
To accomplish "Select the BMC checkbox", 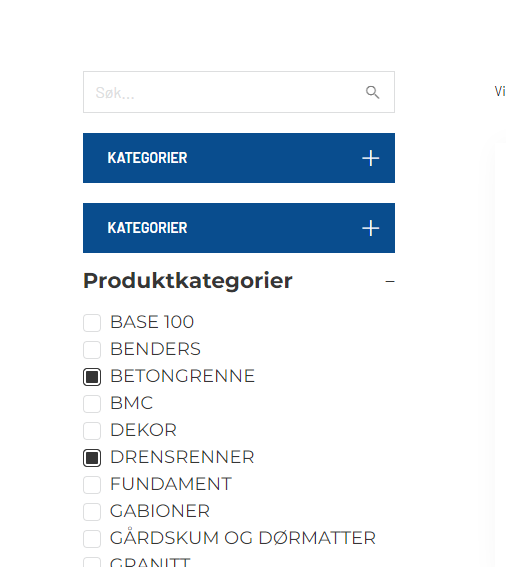I will [92, 404].
